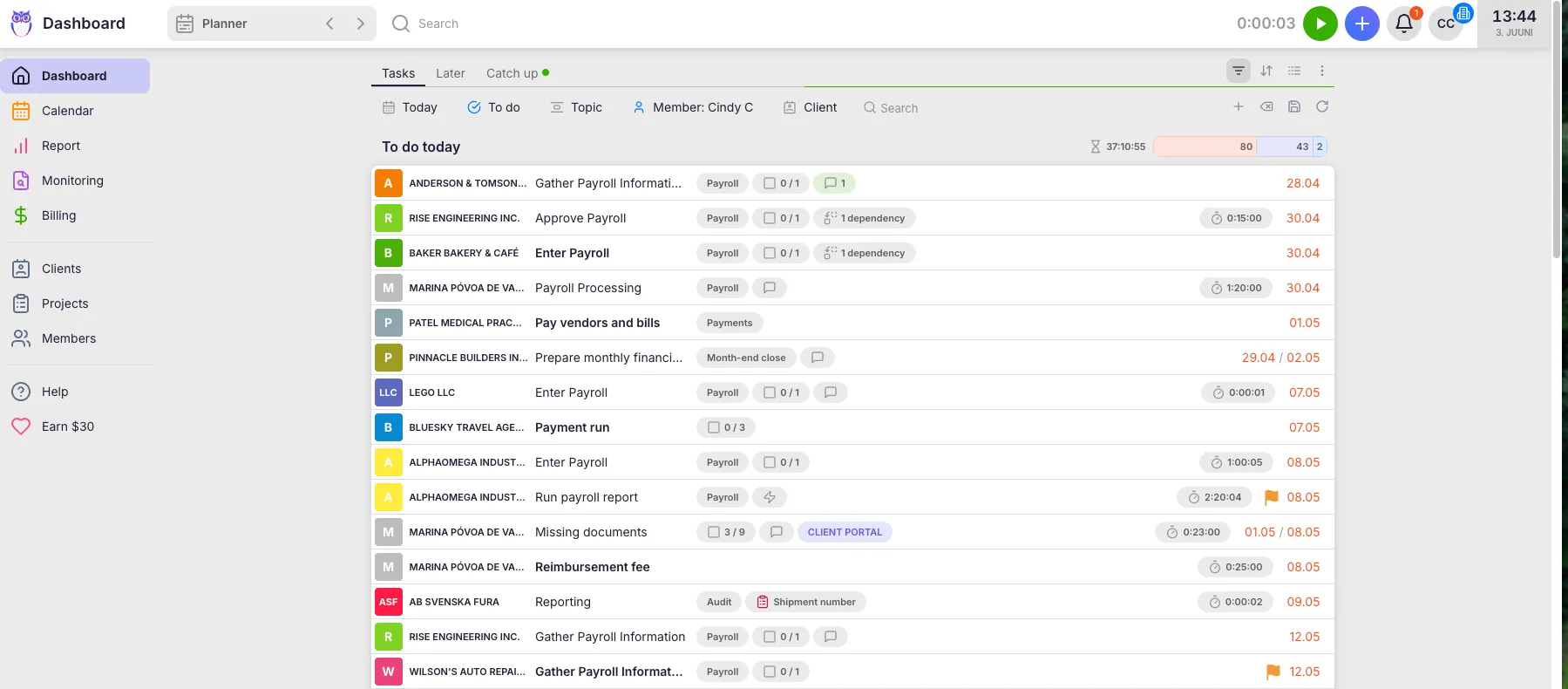The height and width of the screenshot is (689, 1568).
Task: Click the blue plus add button
Action: [x=1361, y=24]
